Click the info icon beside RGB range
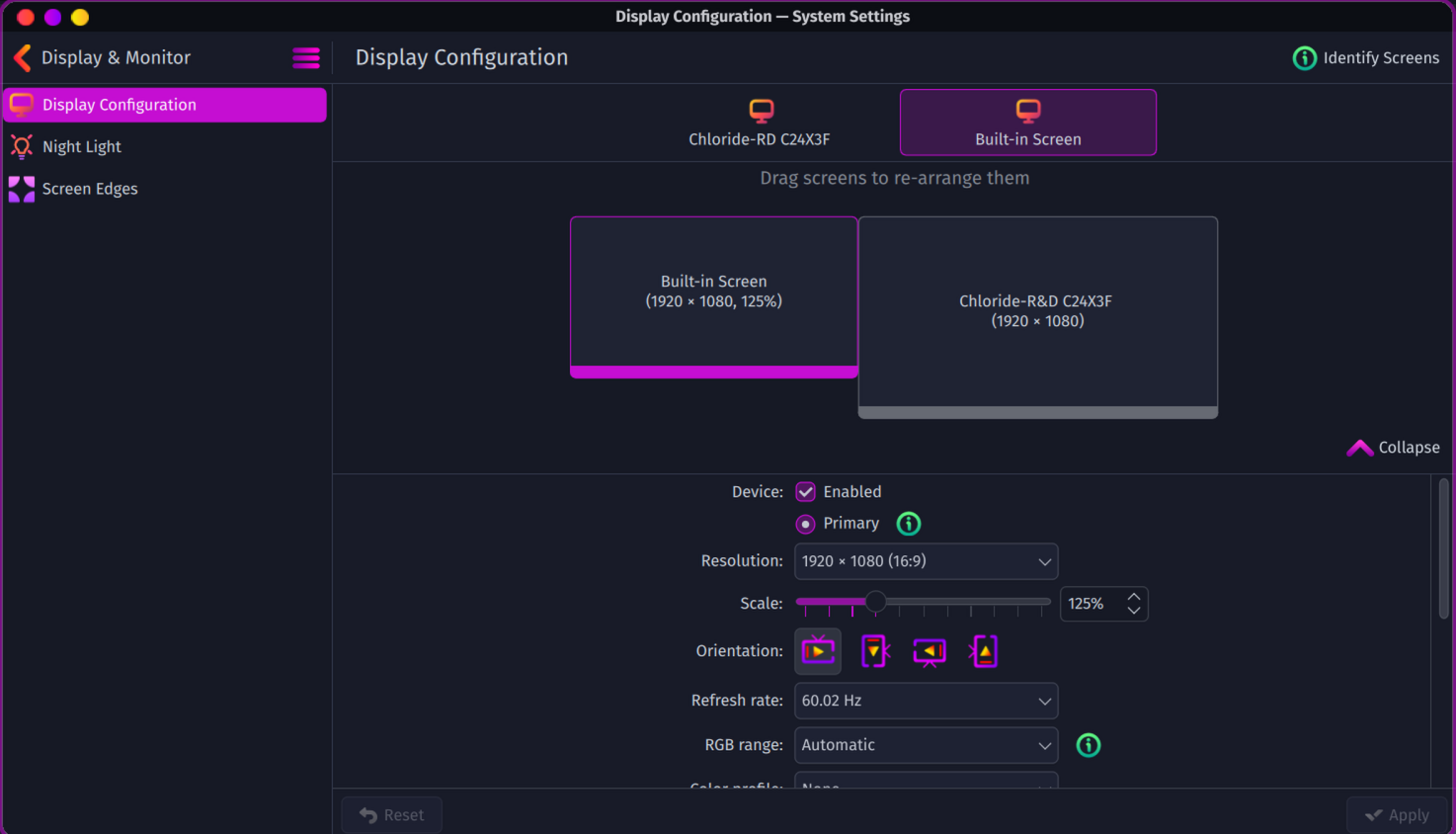The width and height of the screenshot is (1456, 834). pos(1088,745)
